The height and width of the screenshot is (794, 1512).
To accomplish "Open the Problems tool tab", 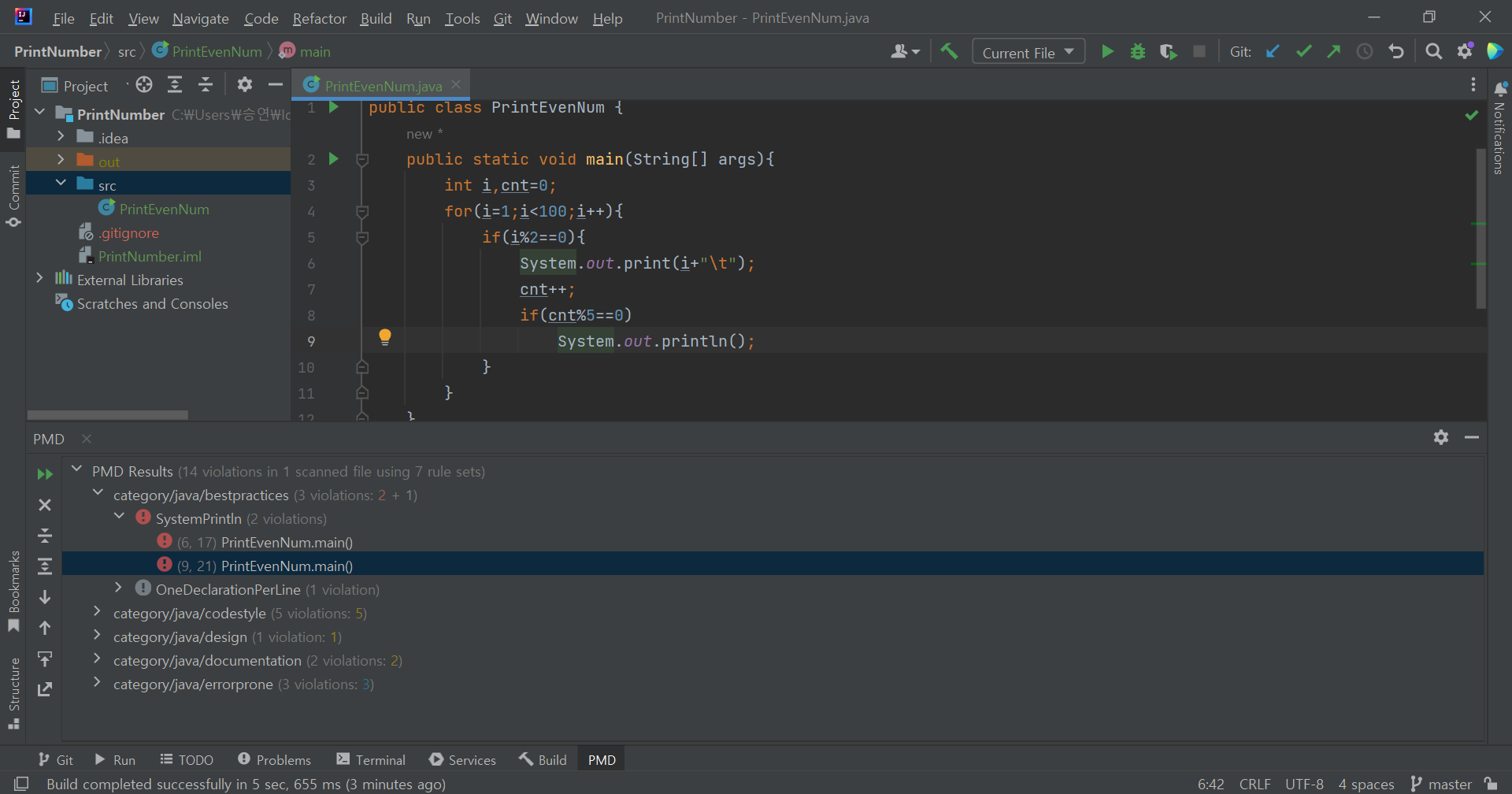I will [x=275, y=759].
